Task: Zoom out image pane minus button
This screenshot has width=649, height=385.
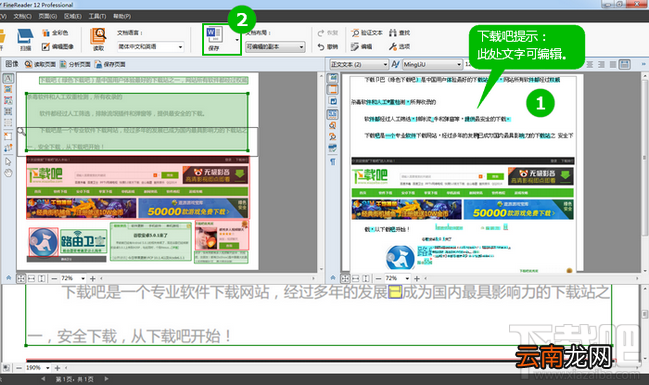Action: pos(54,279)
